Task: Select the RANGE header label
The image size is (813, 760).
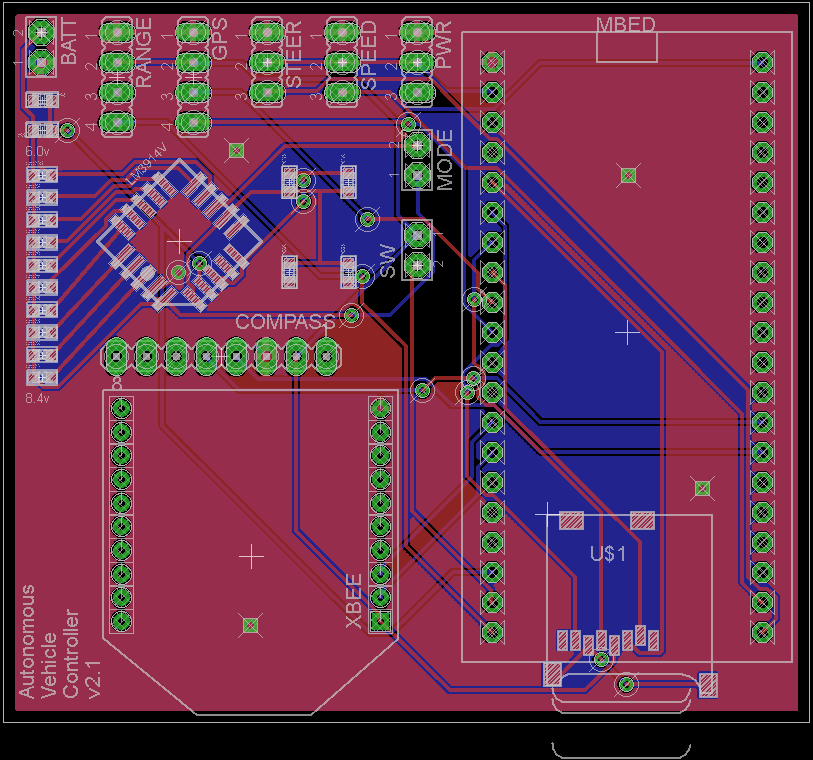Action: click(x=144, y=53)
